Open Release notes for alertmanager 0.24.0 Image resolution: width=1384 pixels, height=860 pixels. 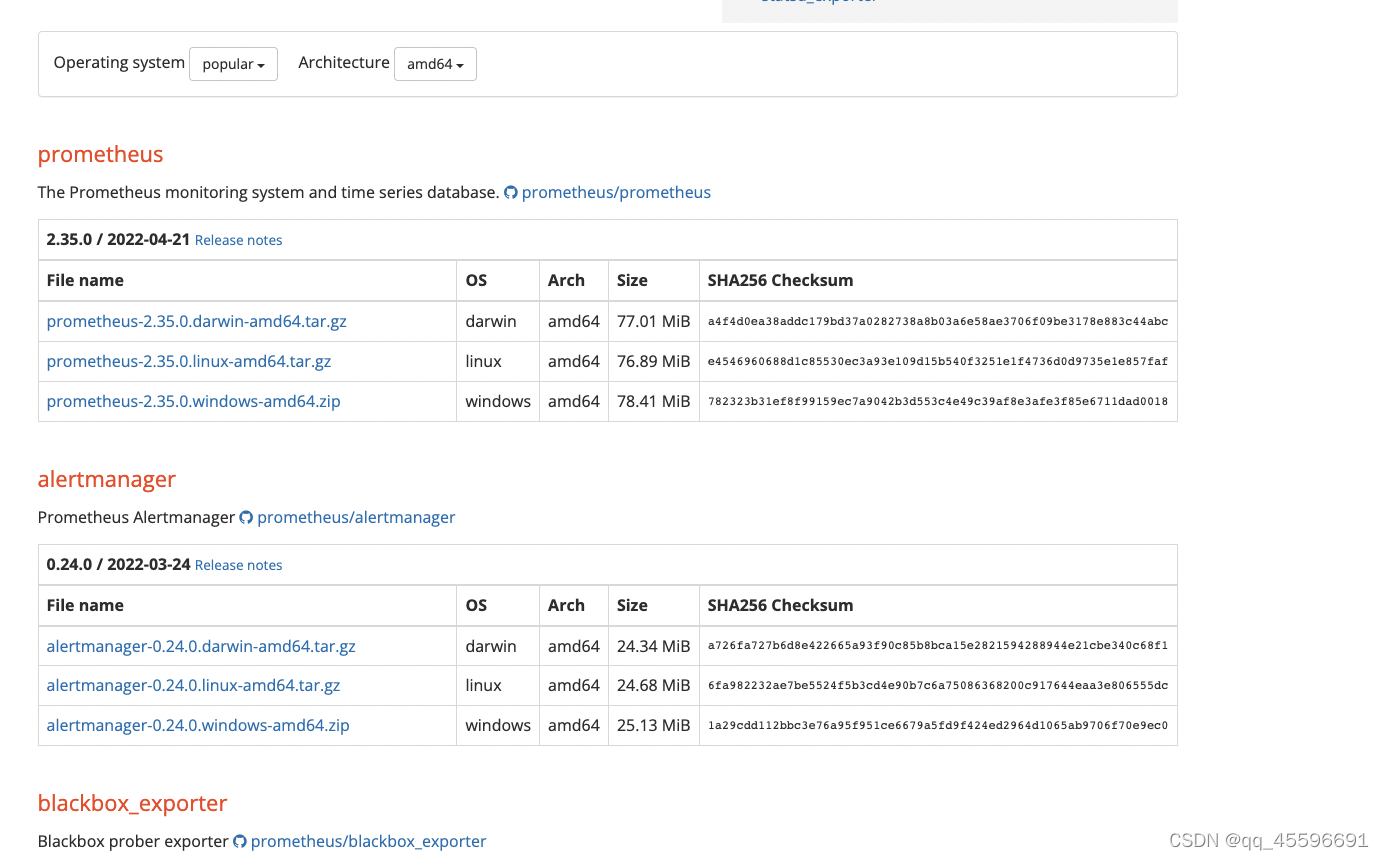(x=238, y=565)
